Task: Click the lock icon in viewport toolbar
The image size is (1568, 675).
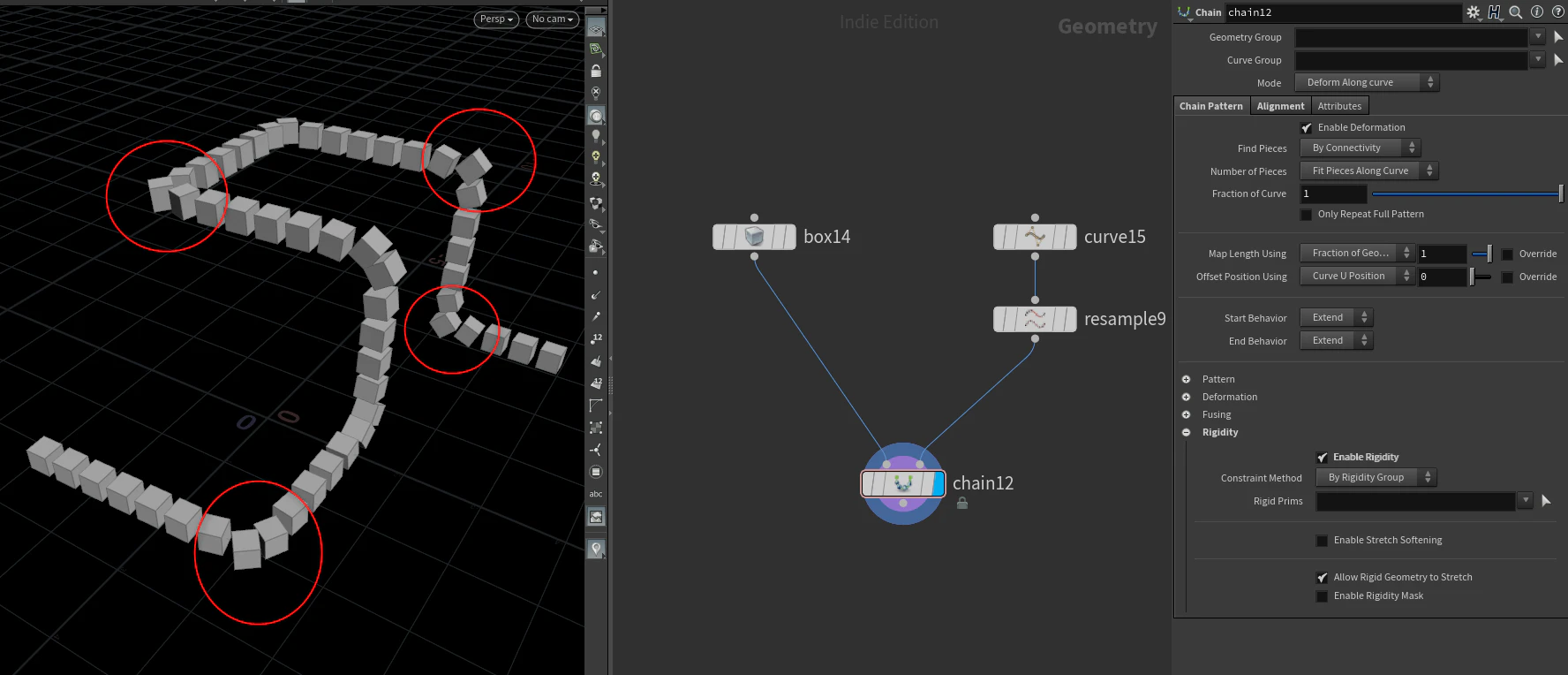Action: click(x=596, y=71)
